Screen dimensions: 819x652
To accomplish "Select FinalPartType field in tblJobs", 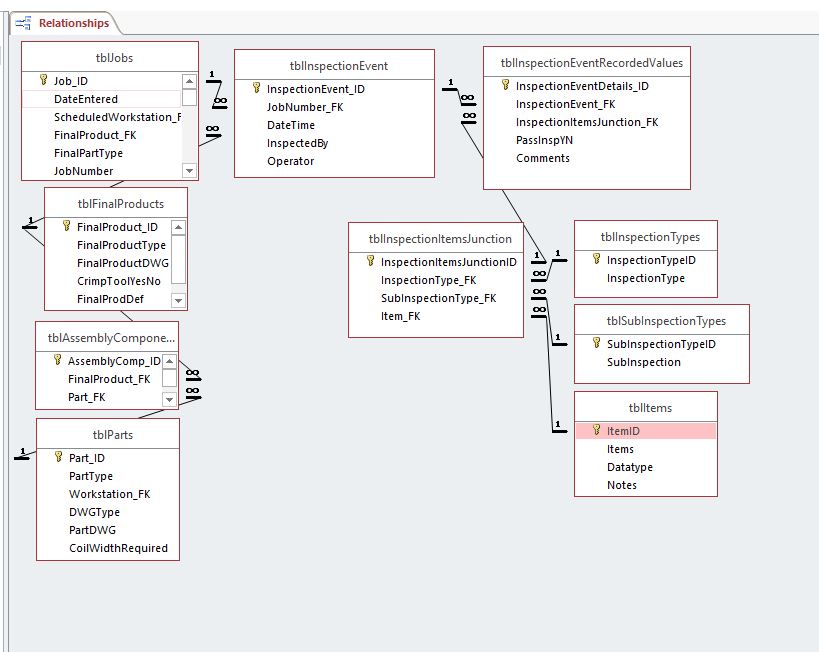I will point(88,153).
